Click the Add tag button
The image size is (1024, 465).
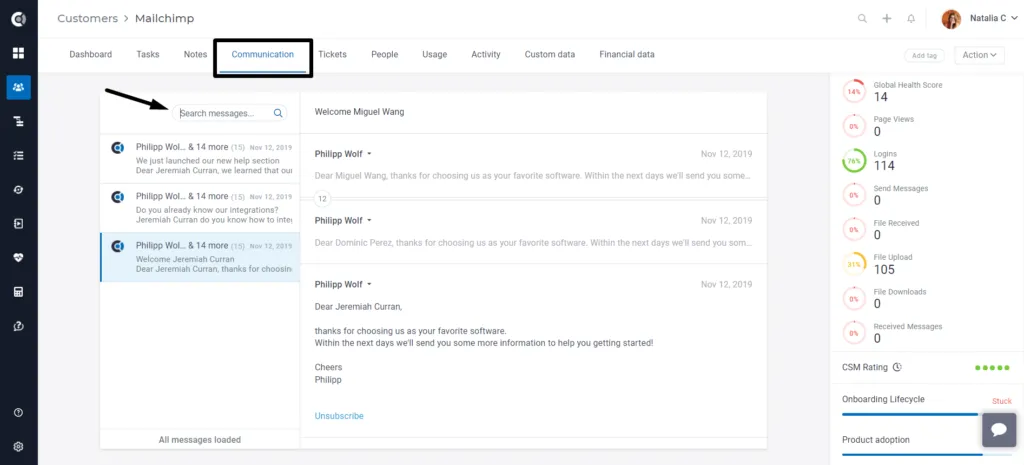pos(924,56)
